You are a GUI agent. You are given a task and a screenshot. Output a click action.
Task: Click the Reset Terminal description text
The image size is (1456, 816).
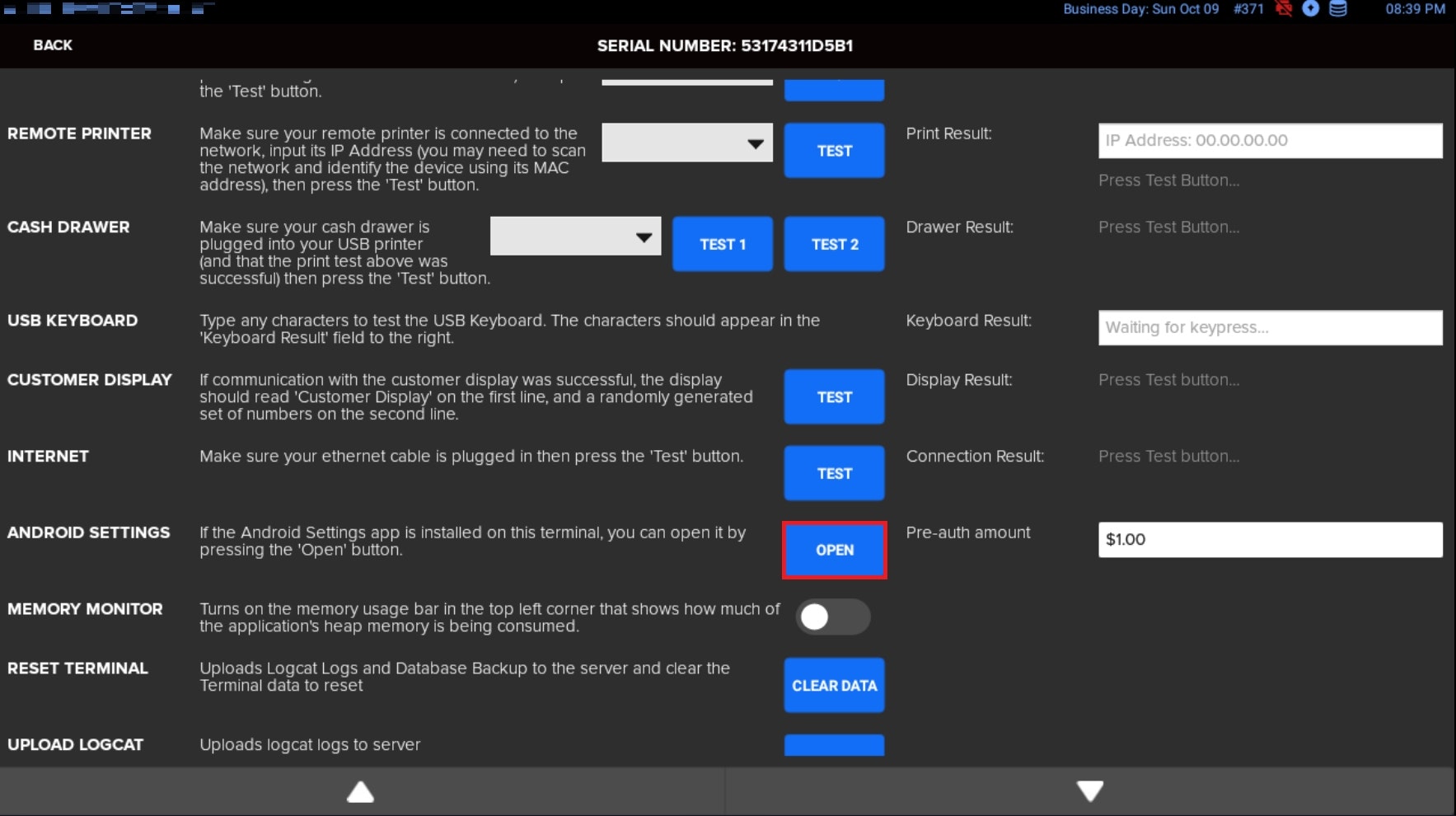(x=465, y=677)
